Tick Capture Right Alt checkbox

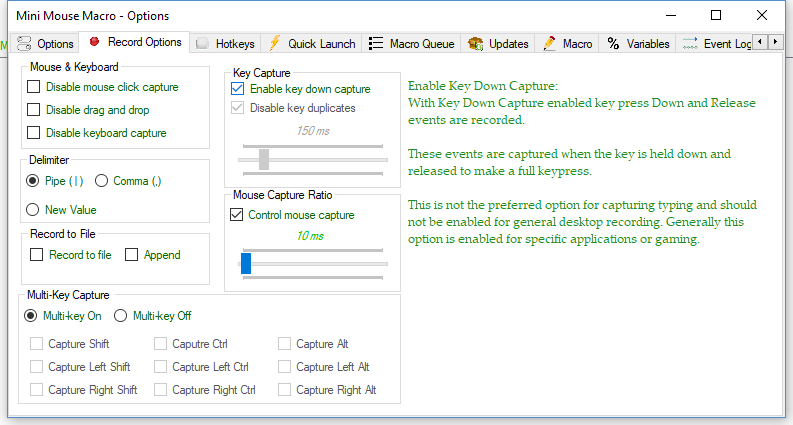284,390
